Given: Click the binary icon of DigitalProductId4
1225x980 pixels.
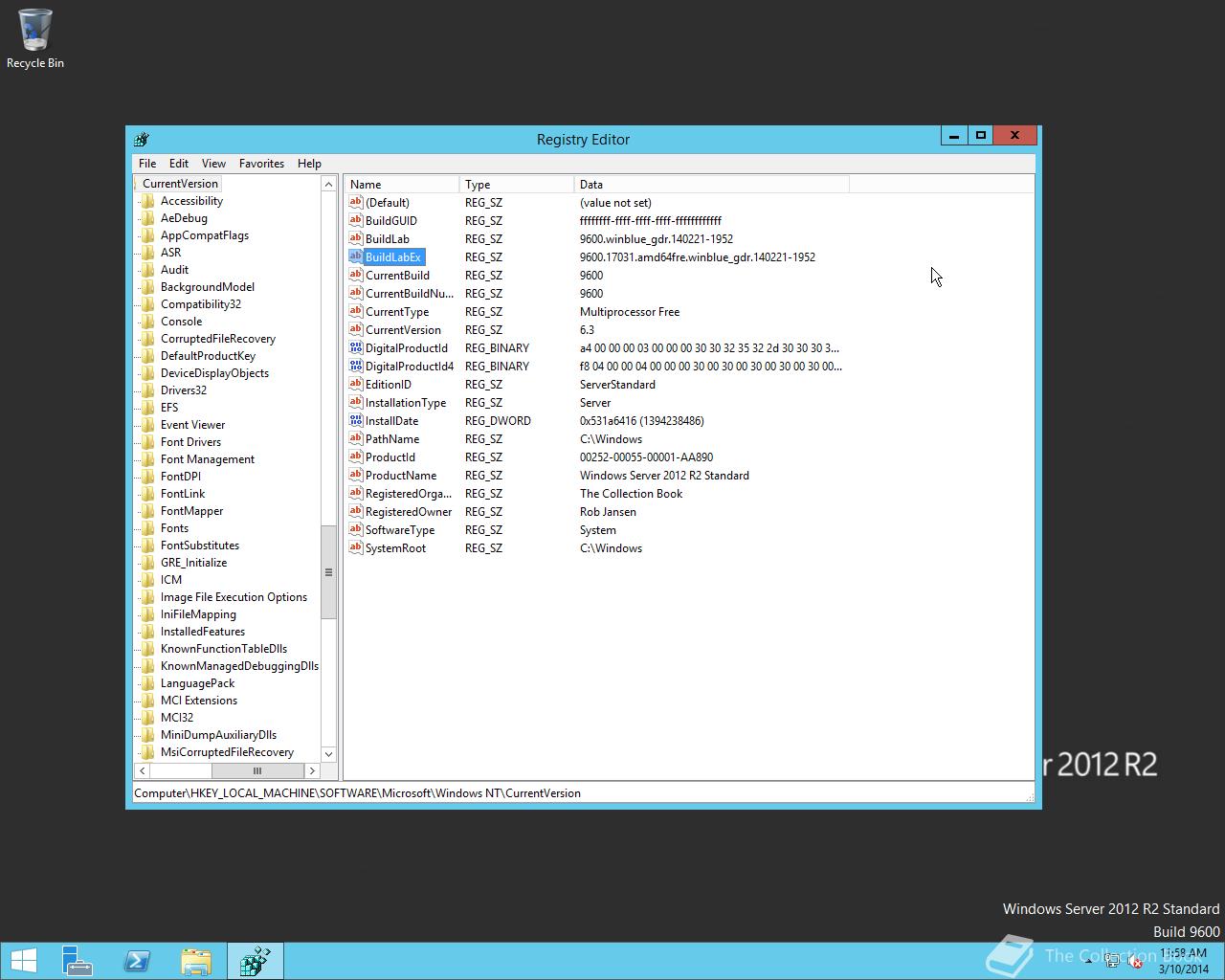Looking at the screenshot, I should coord(356,366).
